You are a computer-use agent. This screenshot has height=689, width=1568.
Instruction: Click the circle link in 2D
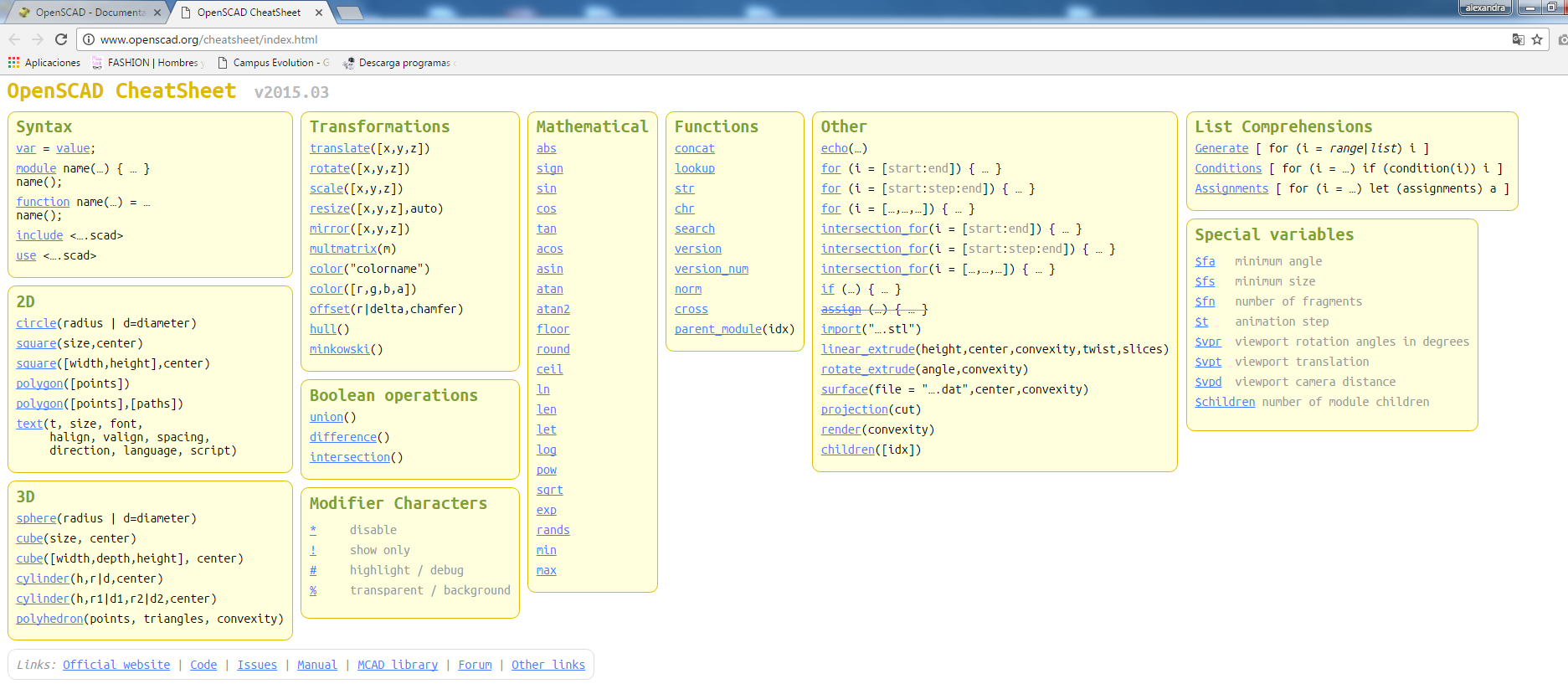point(37,323)
